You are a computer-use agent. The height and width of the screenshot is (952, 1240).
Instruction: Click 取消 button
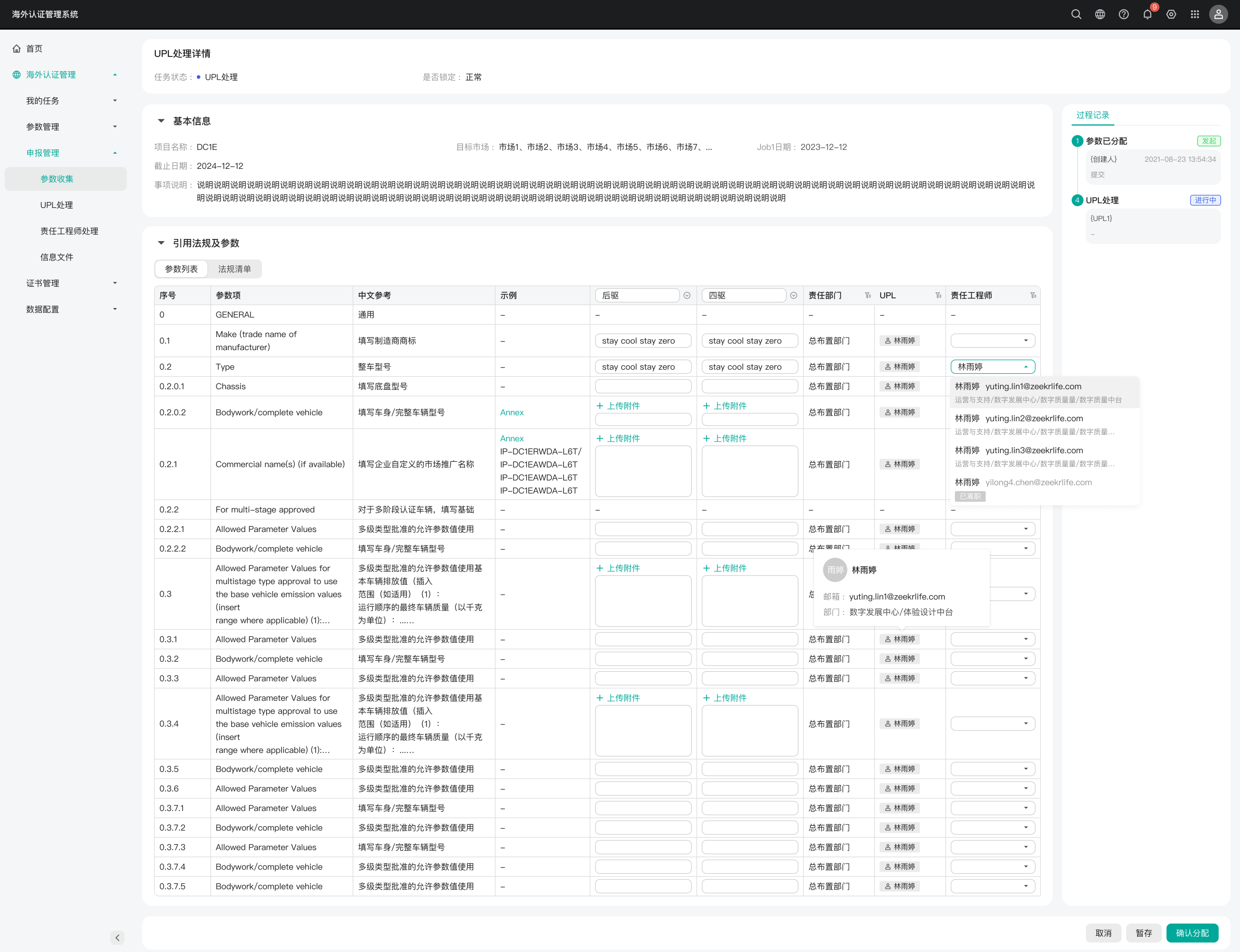tap(1103, 933)
